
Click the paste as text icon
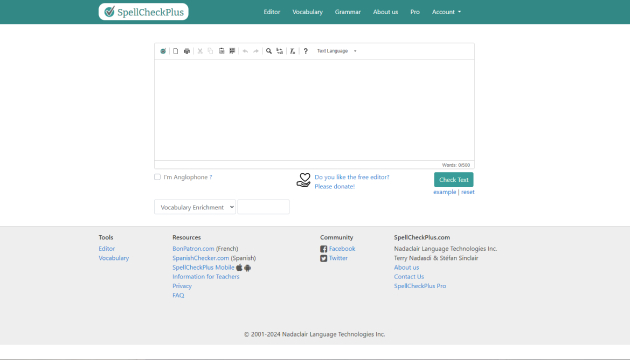(232, 51)
